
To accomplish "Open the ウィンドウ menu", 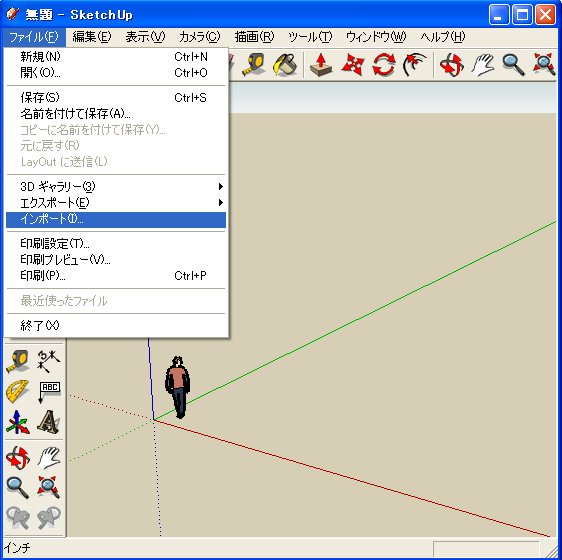I will [x=376, y=37].
